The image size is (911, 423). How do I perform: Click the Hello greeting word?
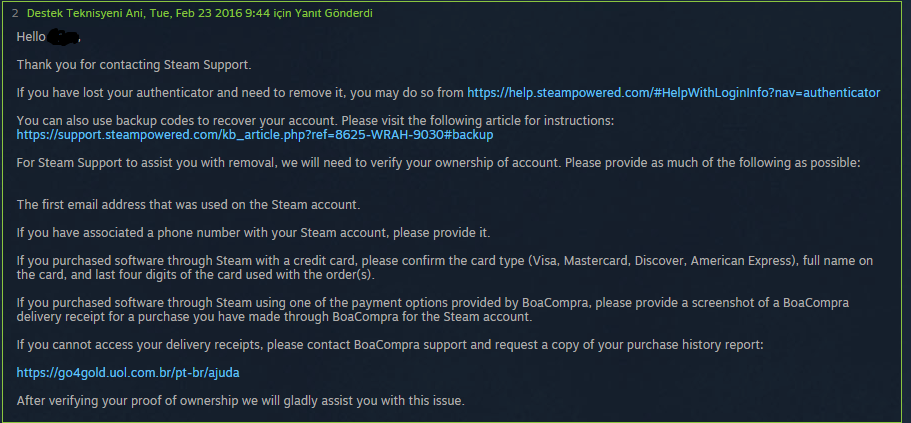click(33, 36)
